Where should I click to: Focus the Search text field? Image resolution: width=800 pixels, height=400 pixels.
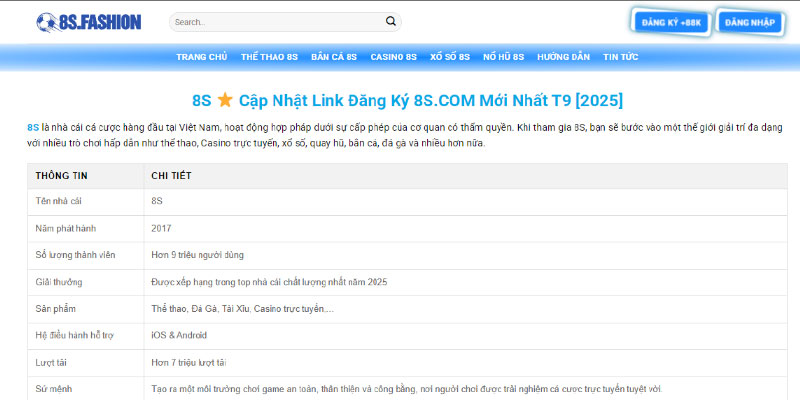[275, 22]
